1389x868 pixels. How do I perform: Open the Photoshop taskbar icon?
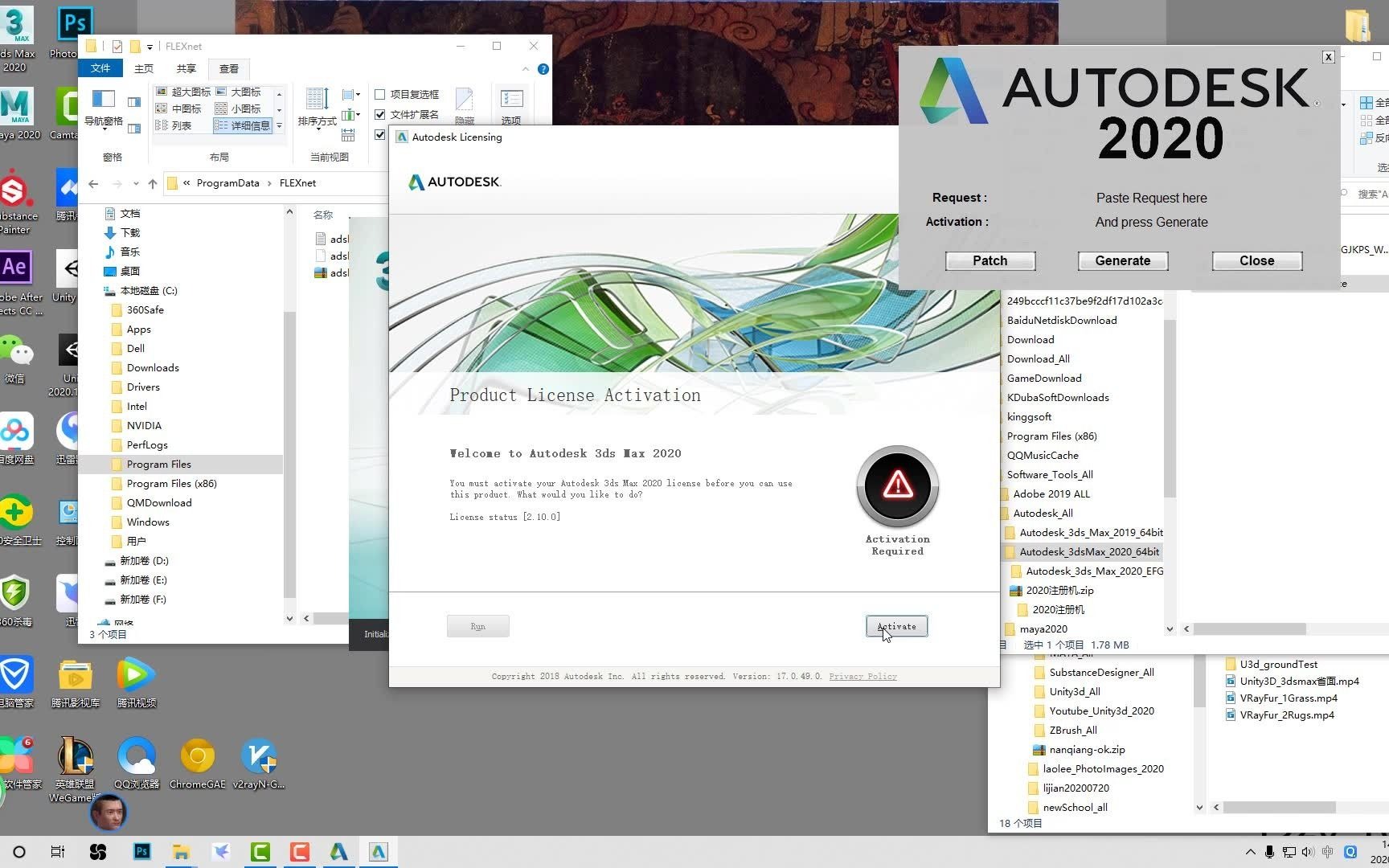142,851
